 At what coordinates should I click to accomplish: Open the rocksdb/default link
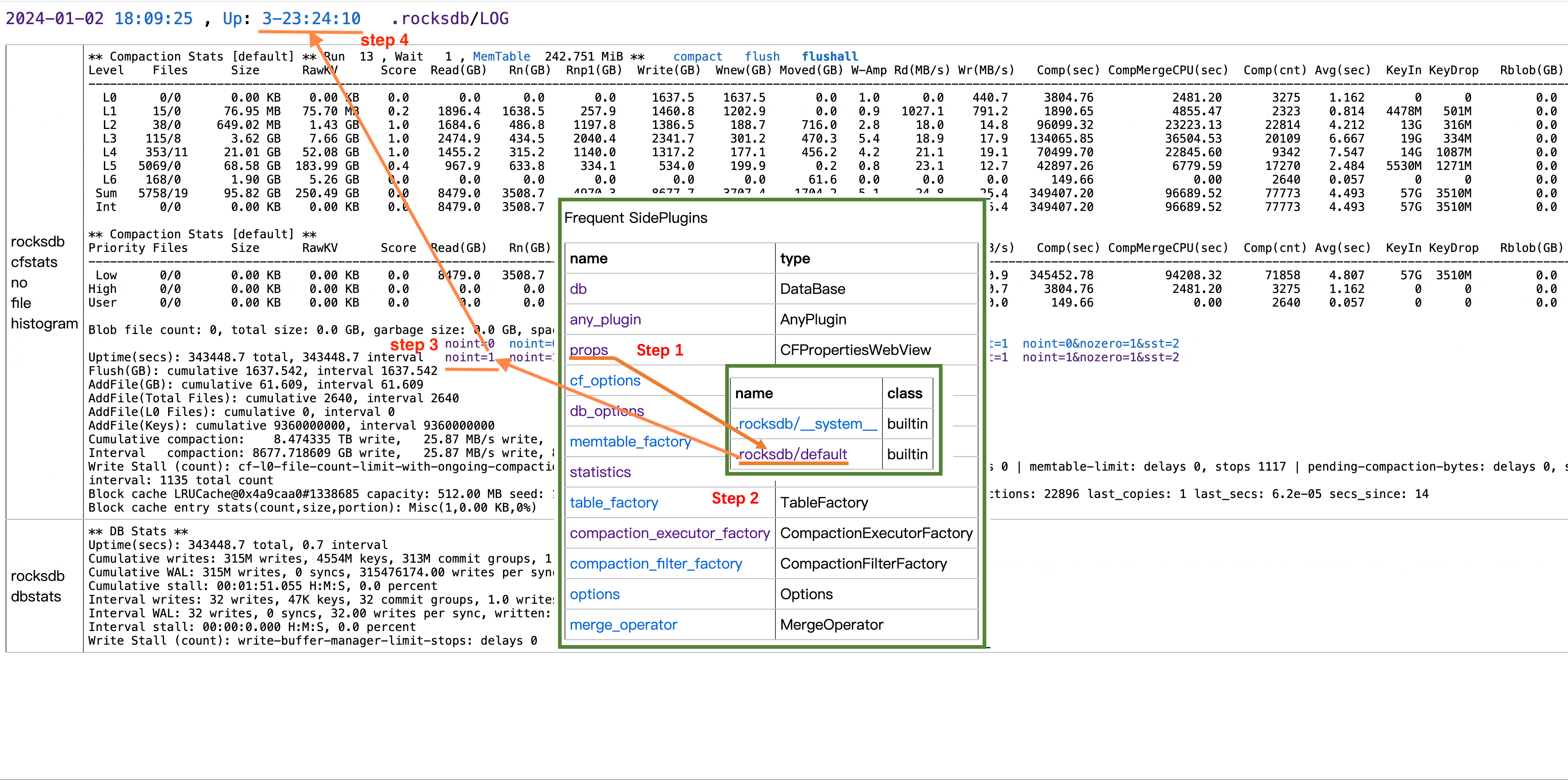click(793, 454)
